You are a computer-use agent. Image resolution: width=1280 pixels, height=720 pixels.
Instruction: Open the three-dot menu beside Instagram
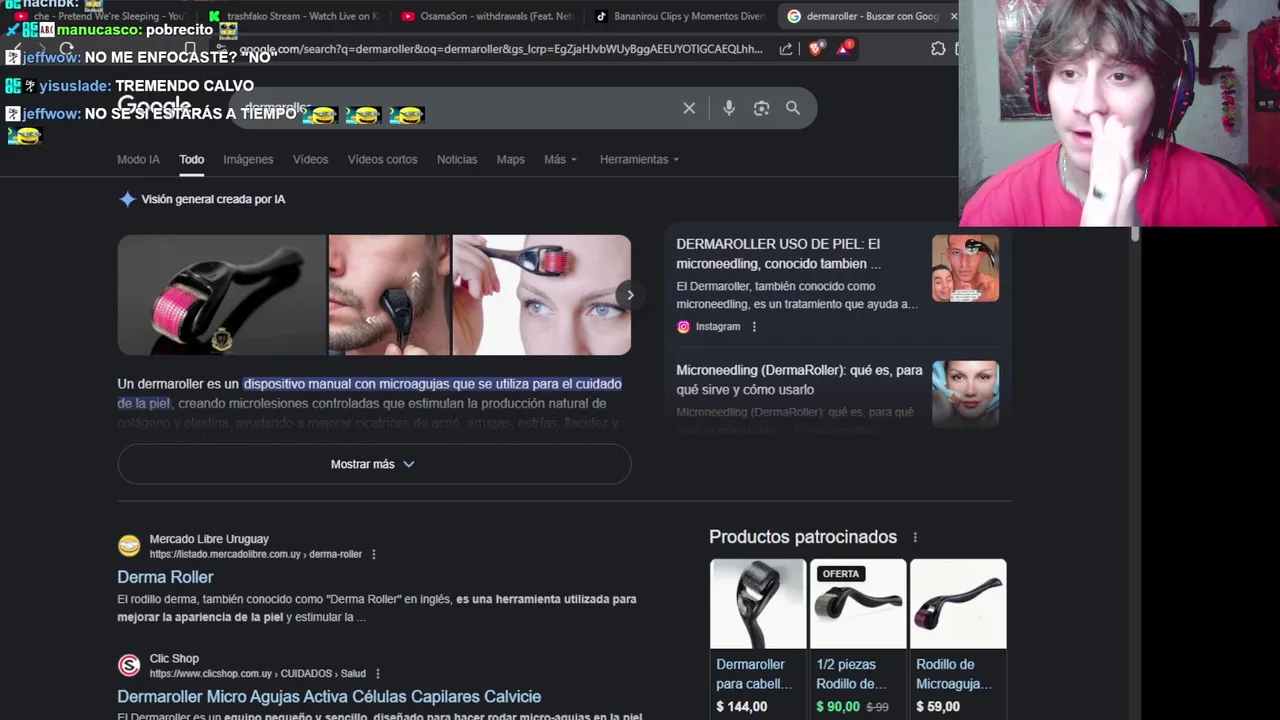[754, 327]
